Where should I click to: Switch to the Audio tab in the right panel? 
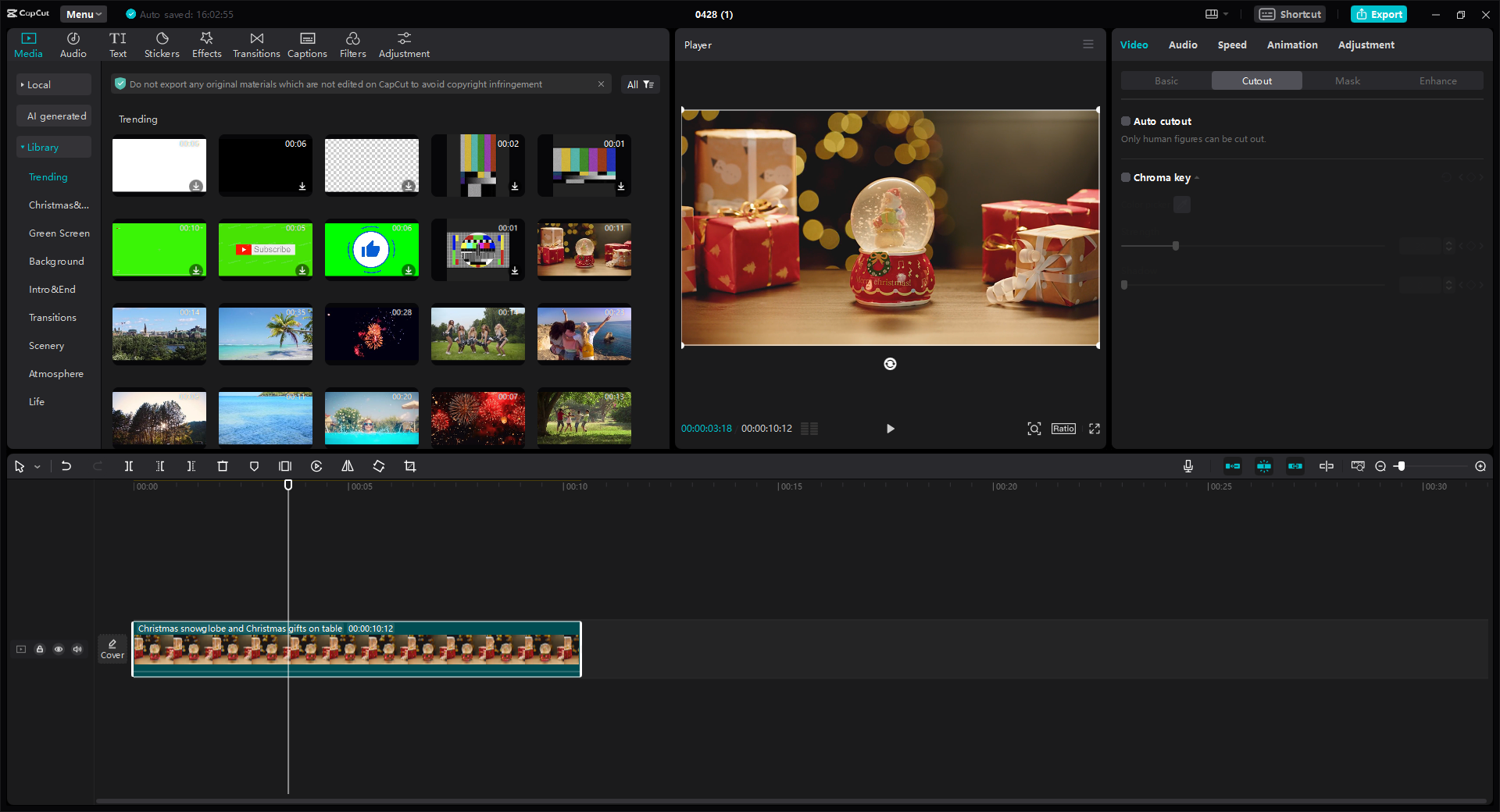tap(1182, 45)
